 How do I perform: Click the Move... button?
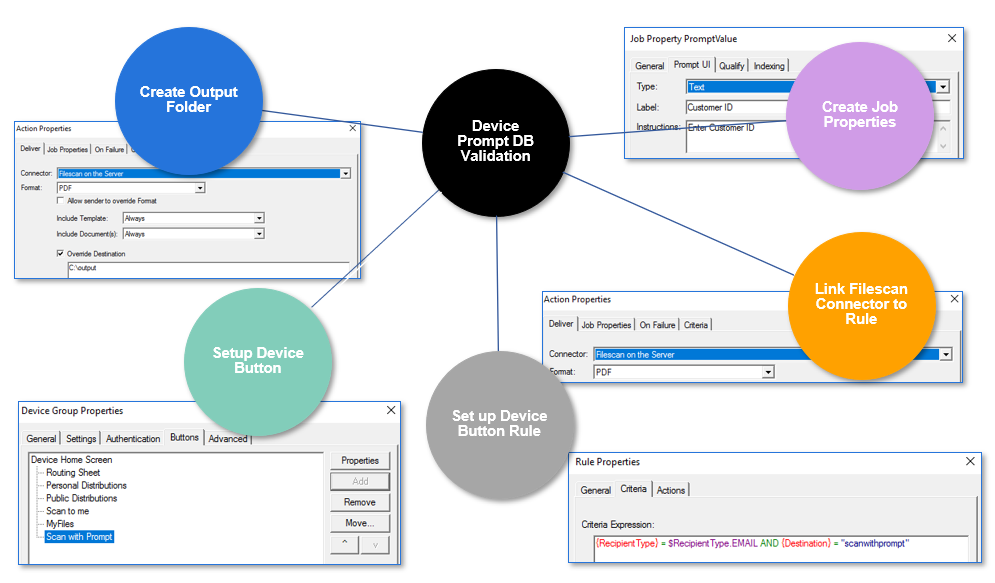coord(360,523)
